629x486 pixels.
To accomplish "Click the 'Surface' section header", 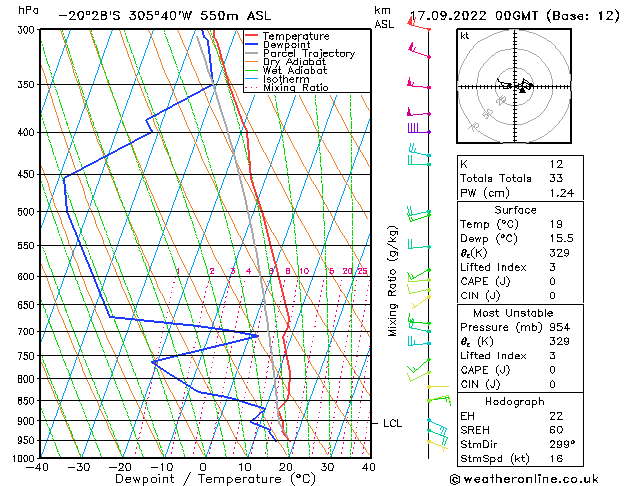I will click(515, 210).
